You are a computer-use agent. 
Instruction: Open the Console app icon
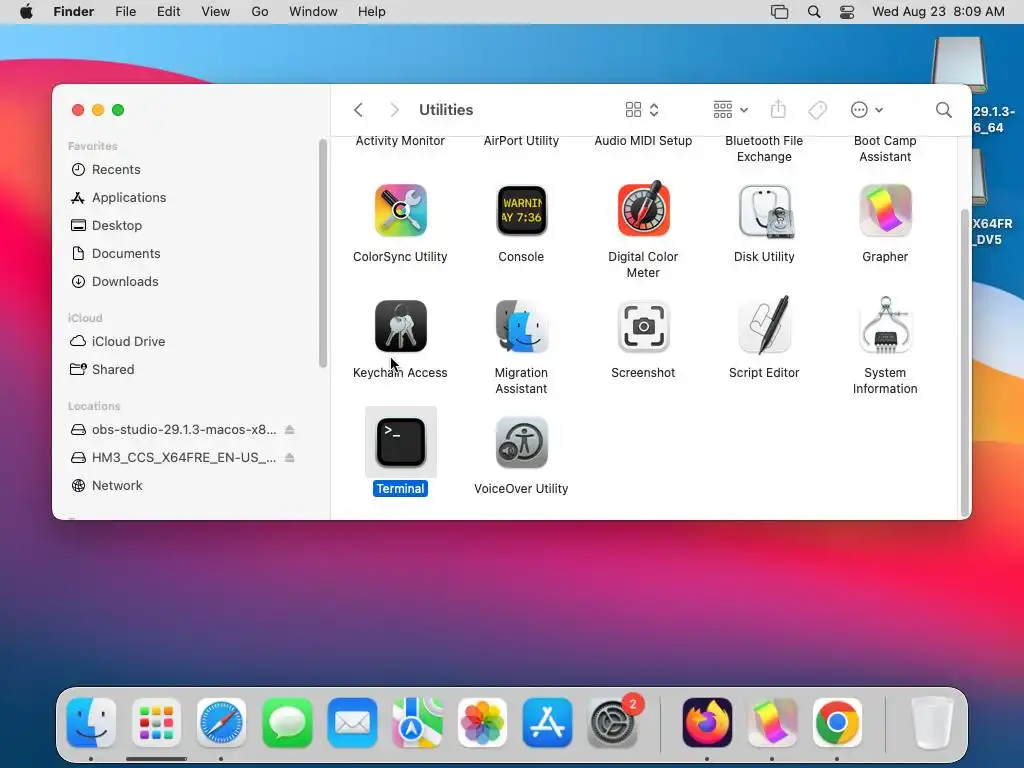coord(521,210)
